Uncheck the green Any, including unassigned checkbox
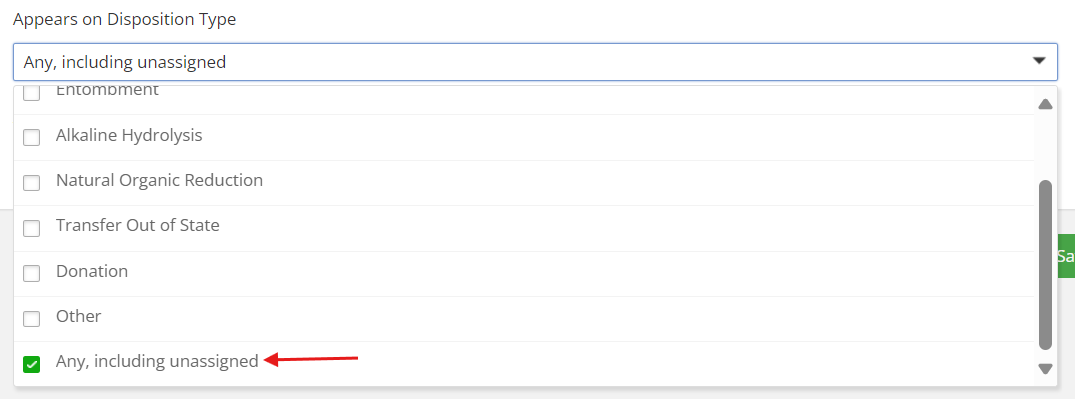The image size is (1075, 399). (32, 364)
